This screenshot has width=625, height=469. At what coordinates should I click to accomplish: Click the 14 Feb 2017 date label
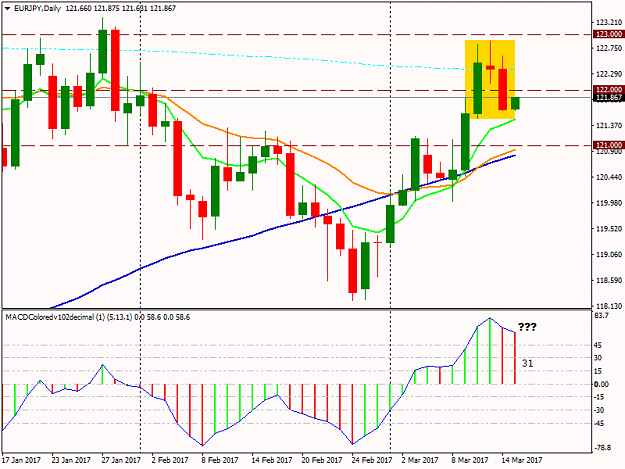[x=271, y=460]
